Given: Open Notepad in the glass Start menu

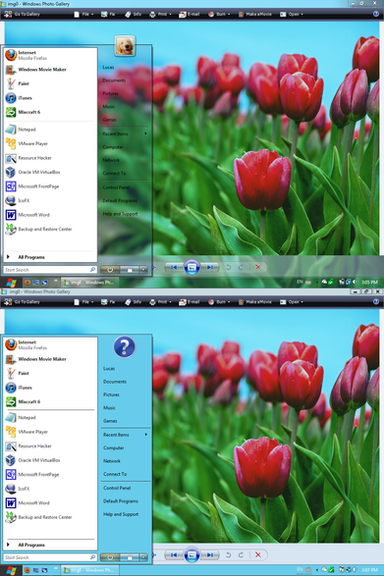Looking at the screenshot, I should pos(50,129).
